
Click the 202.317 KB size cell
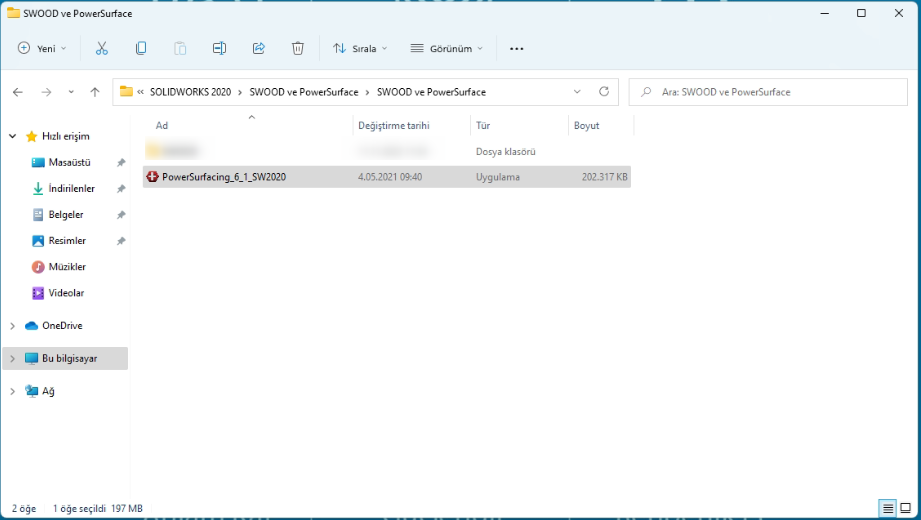[x=604, y=177]
